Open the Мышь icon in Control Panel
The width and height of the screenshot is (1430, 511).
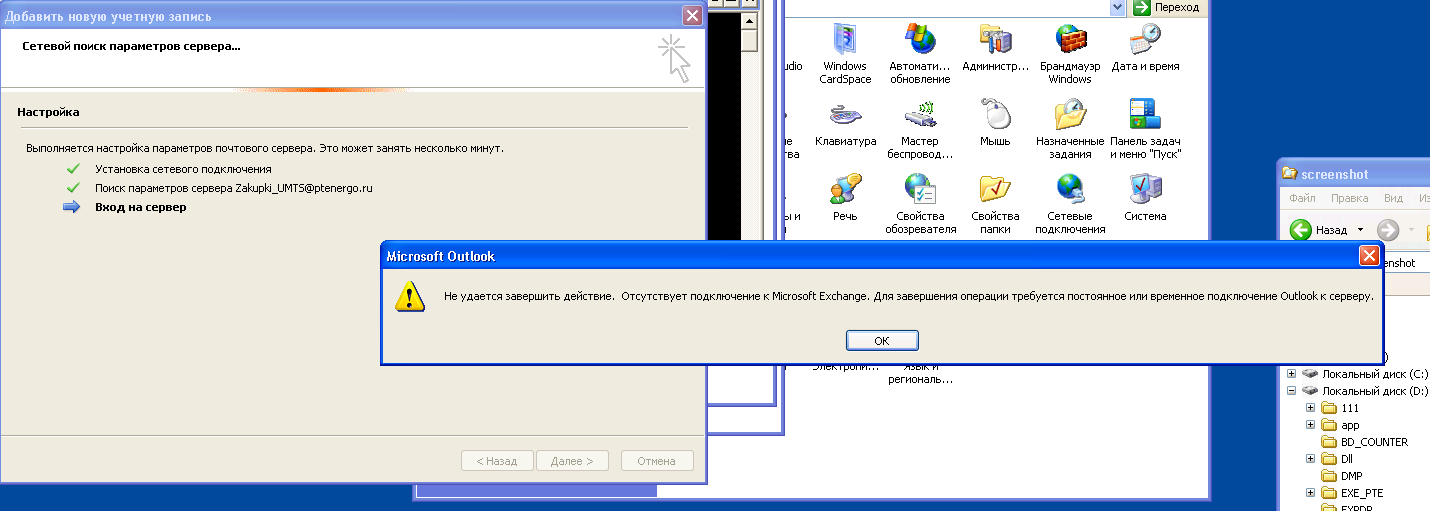995,122
